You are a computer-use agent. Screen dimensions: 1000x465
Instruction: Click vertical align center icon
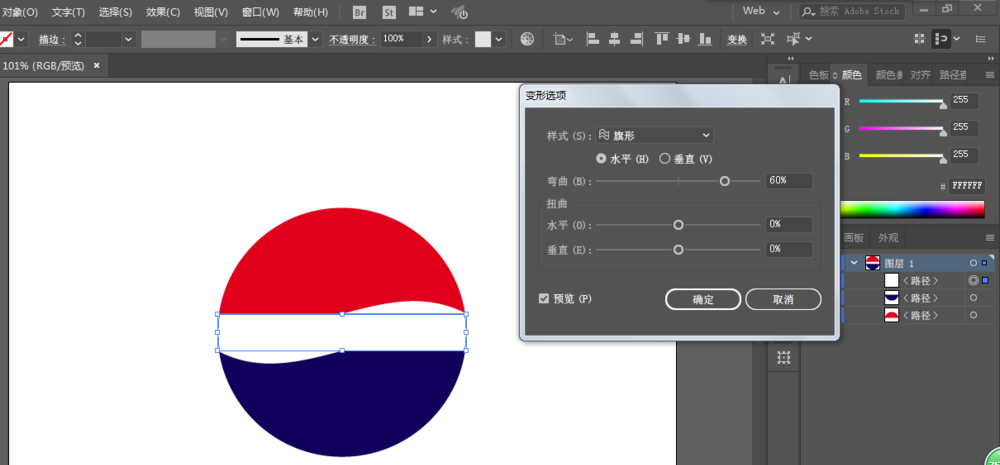[x=684, y=39]
